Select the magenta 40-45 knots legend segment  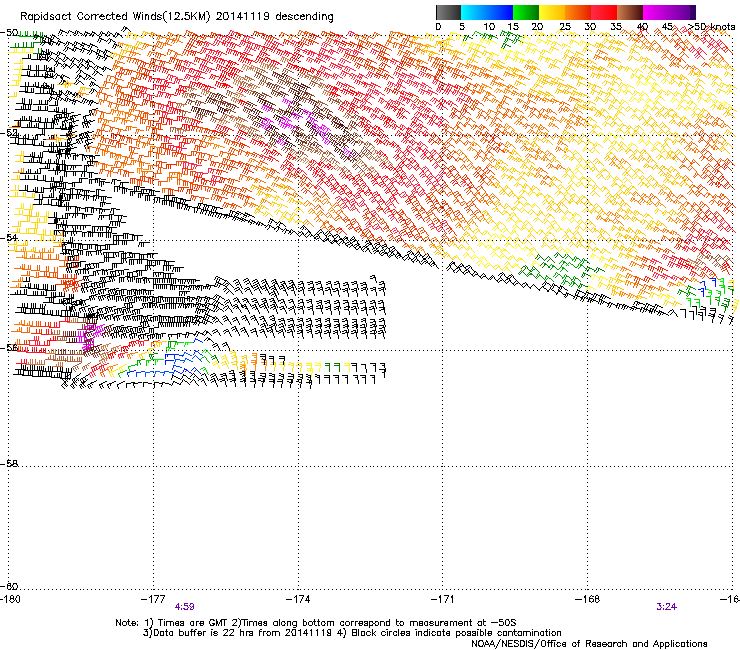pos(656,12)
